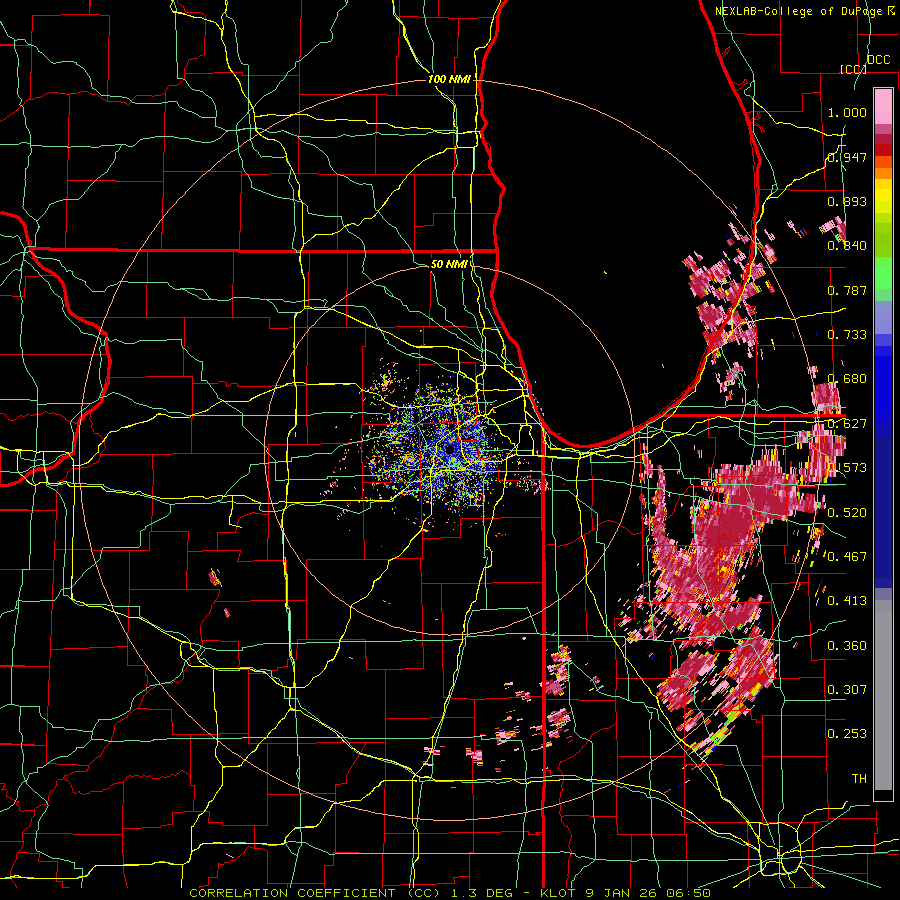Screen dimensions: 900x900
Task: Click the 0.253 scale value
Action: [x=847, y=734]
